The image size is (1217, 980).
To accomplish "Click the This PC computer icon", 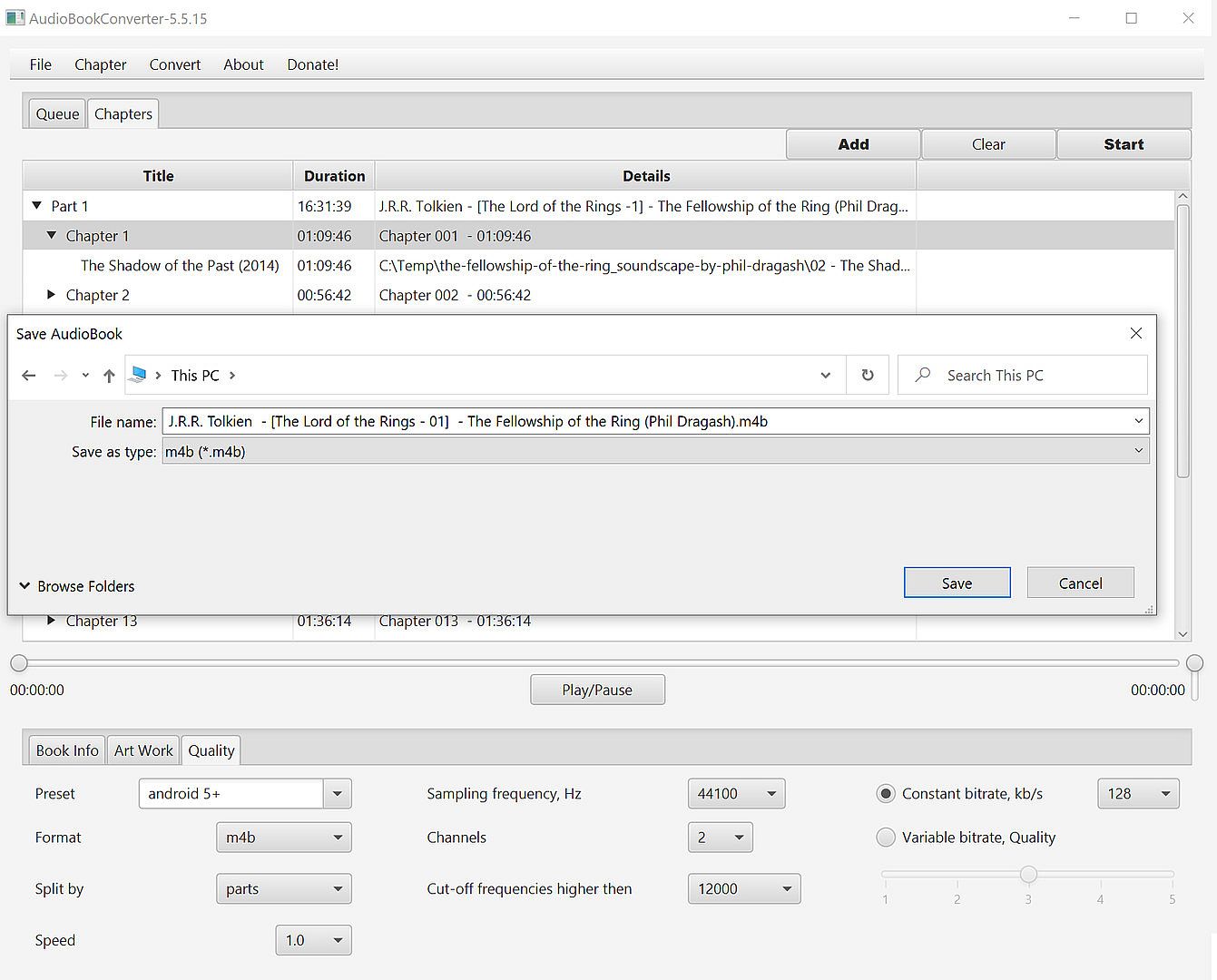I will [138, 375].
